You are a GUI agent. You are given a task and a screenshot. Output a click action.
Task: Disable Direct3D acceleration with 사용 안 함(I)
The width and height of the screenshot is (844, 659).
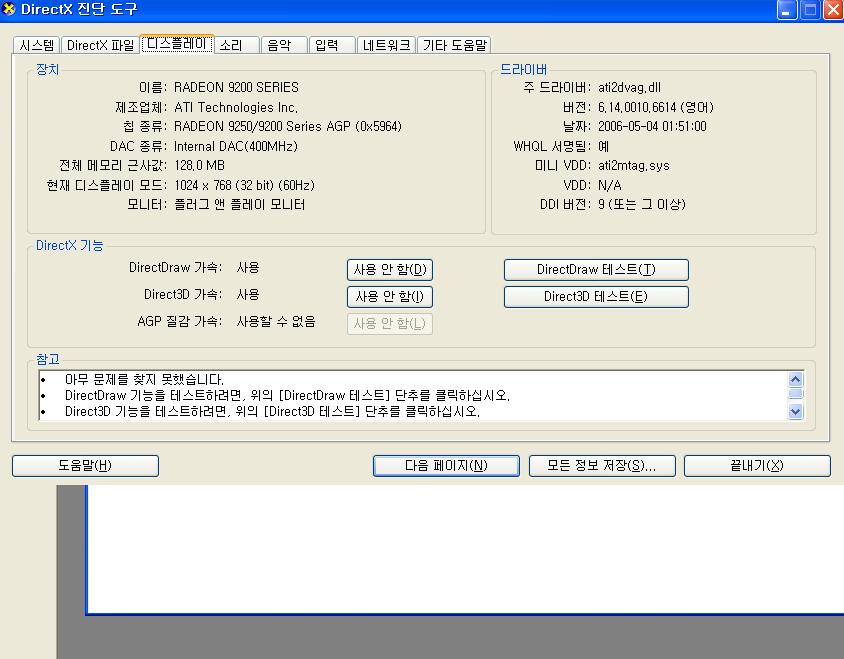pos(390,297)
